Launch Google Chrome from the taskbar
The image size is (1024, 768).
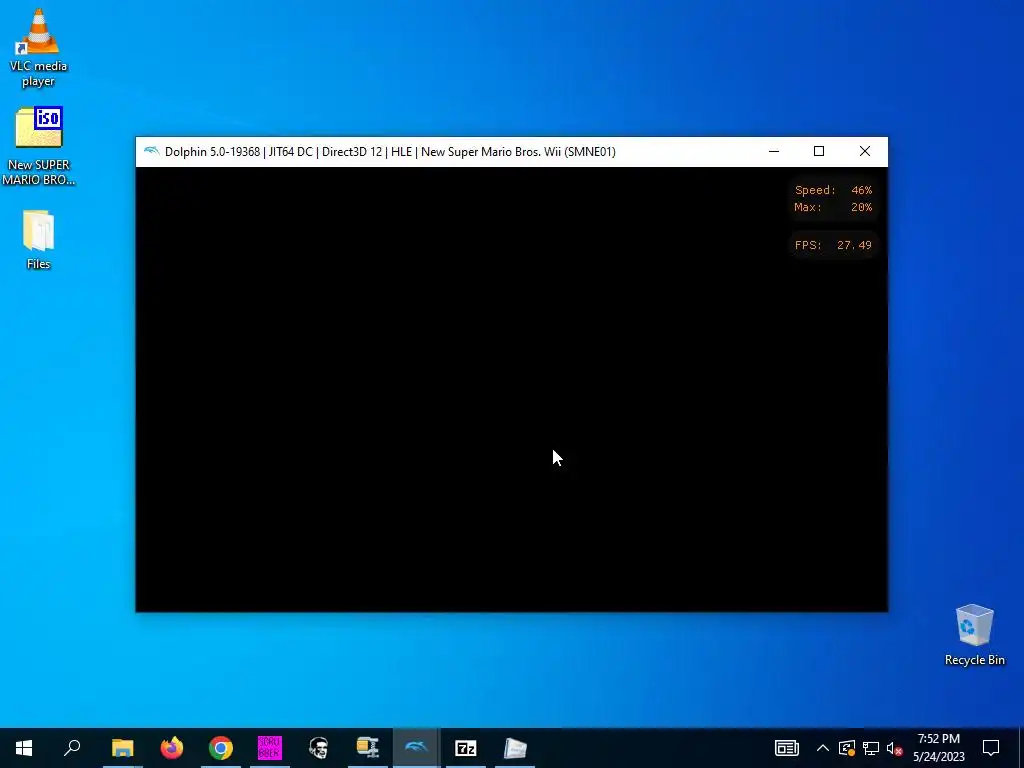(221, 748)
